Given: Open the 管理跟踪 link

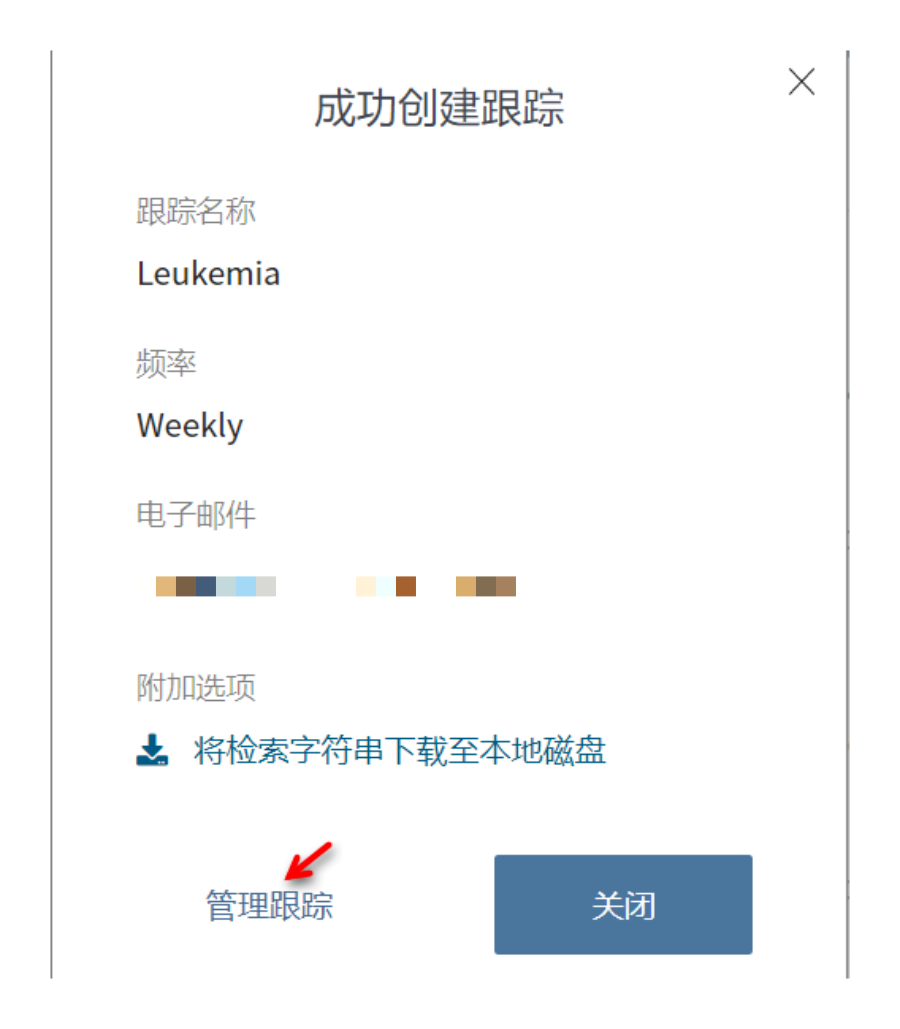Looking at the screenshot, I should pos(269,906).
